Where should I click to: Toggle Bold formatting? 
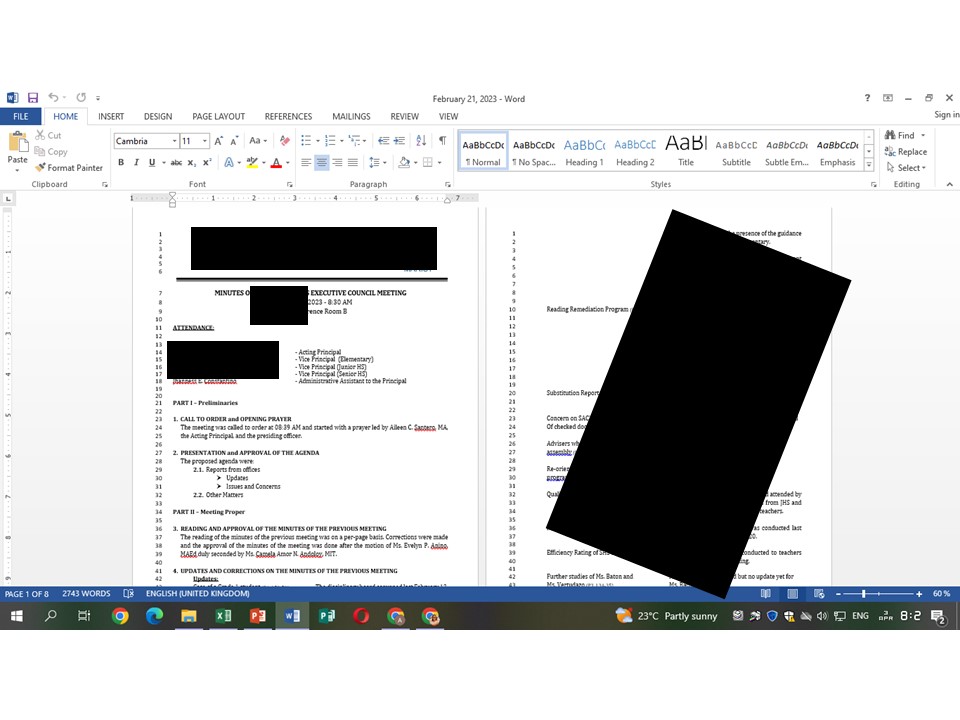[121, 162]
